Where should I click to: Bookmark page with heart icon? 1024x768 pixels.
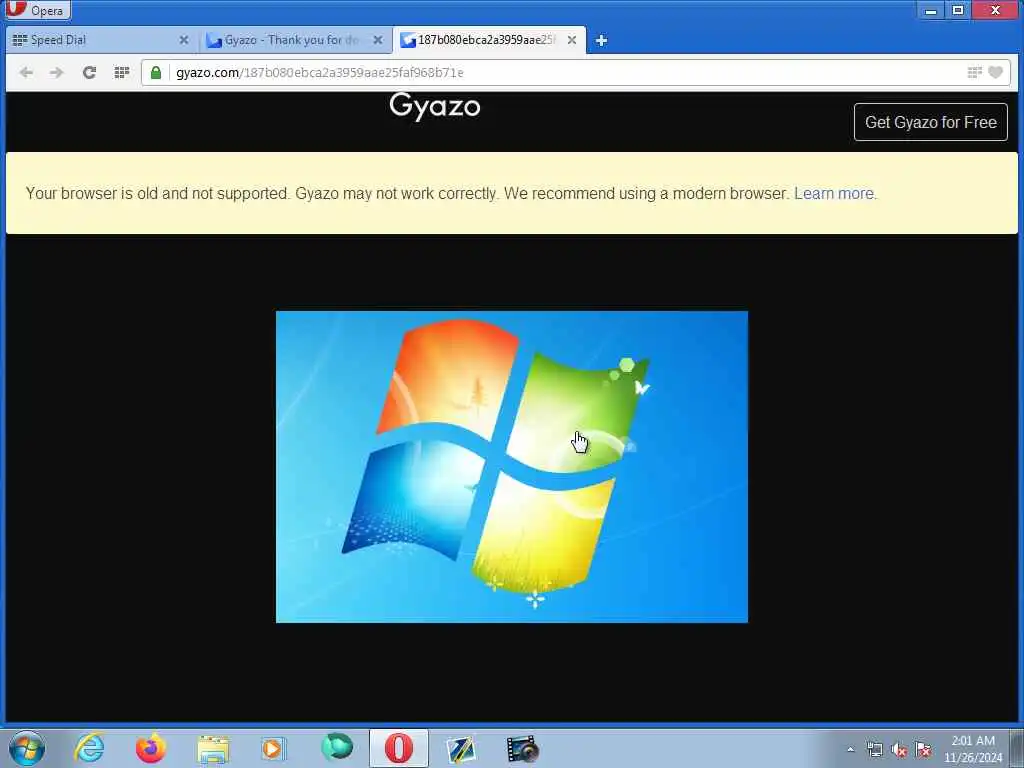995,72
